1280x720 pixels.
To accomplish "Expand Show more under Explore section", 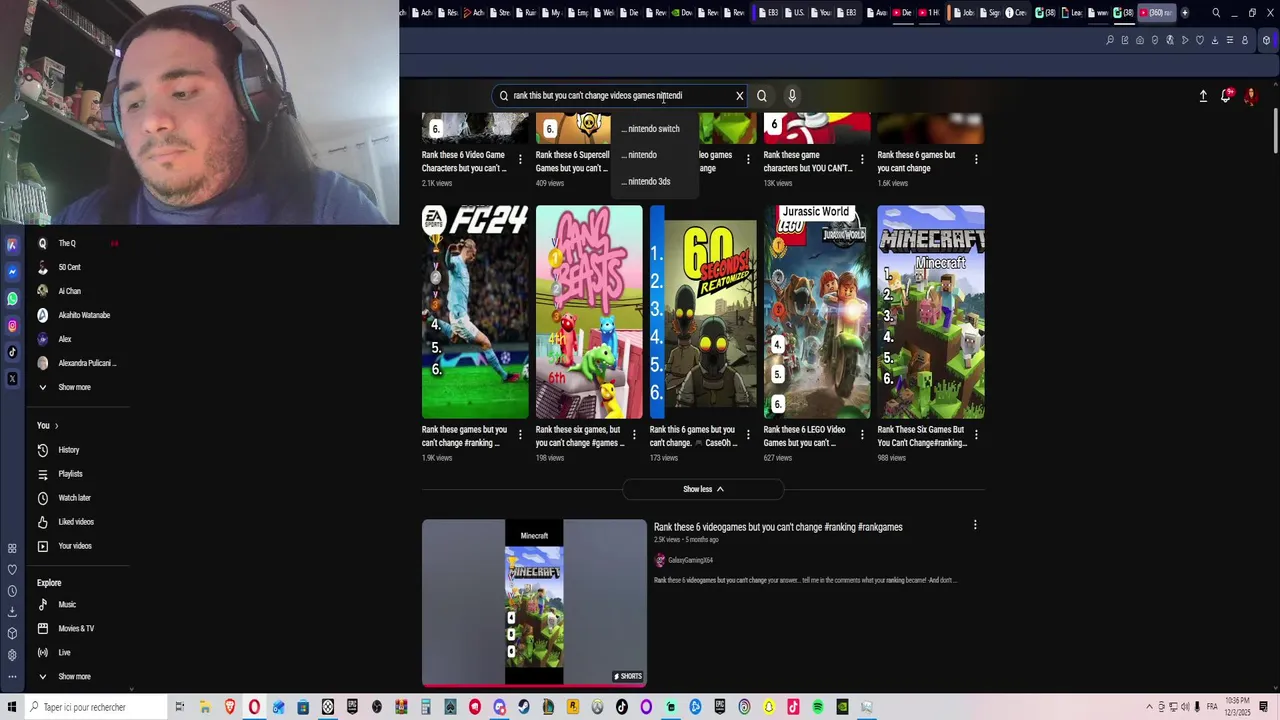I will click(x=75, y=677).
